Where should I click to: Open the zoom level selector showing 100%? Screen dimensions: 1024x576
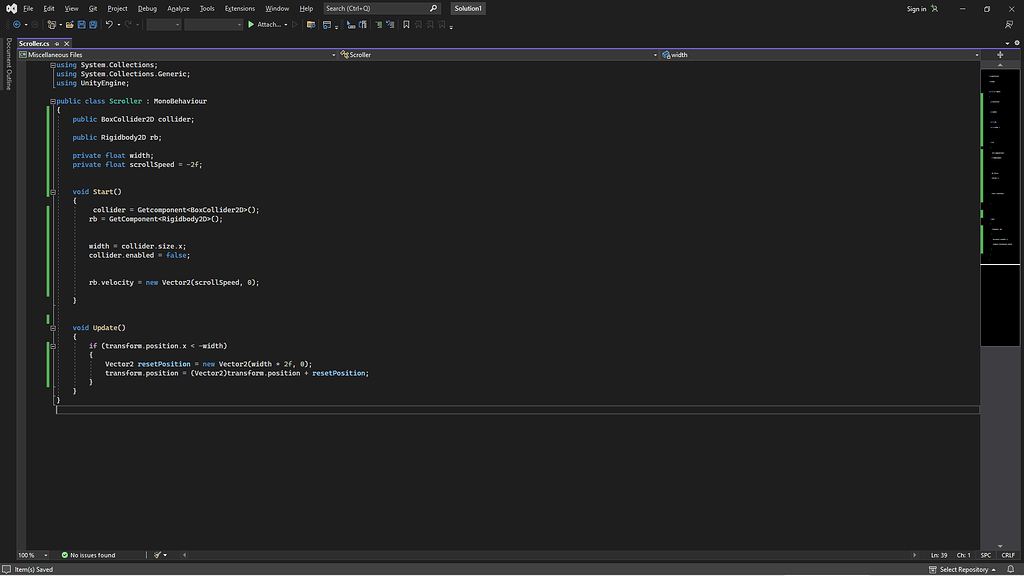coord(33,555)
